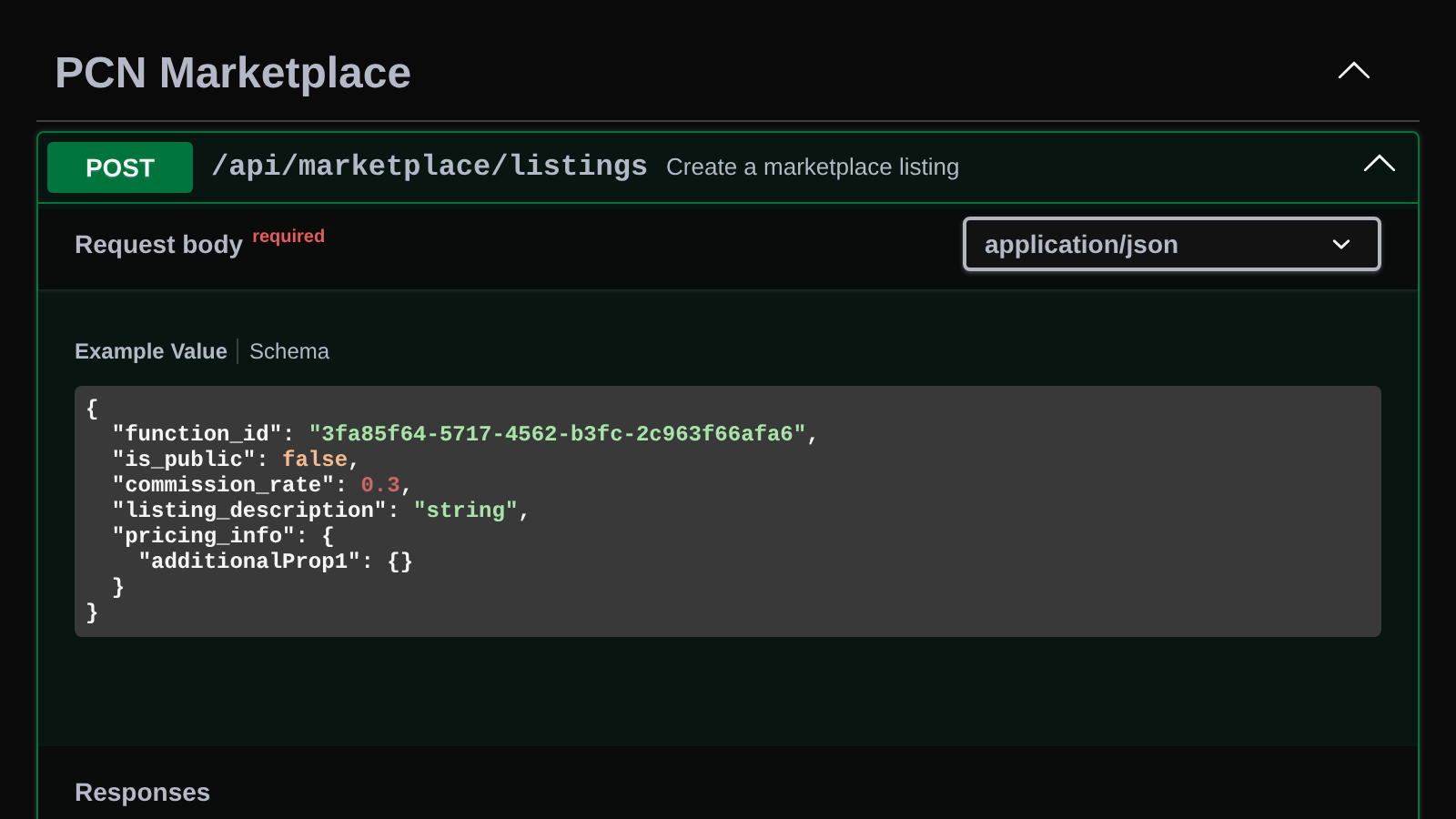Select the Example Value tab
1456x819 pixels.
pyautogui.click(x=151, y=351)
